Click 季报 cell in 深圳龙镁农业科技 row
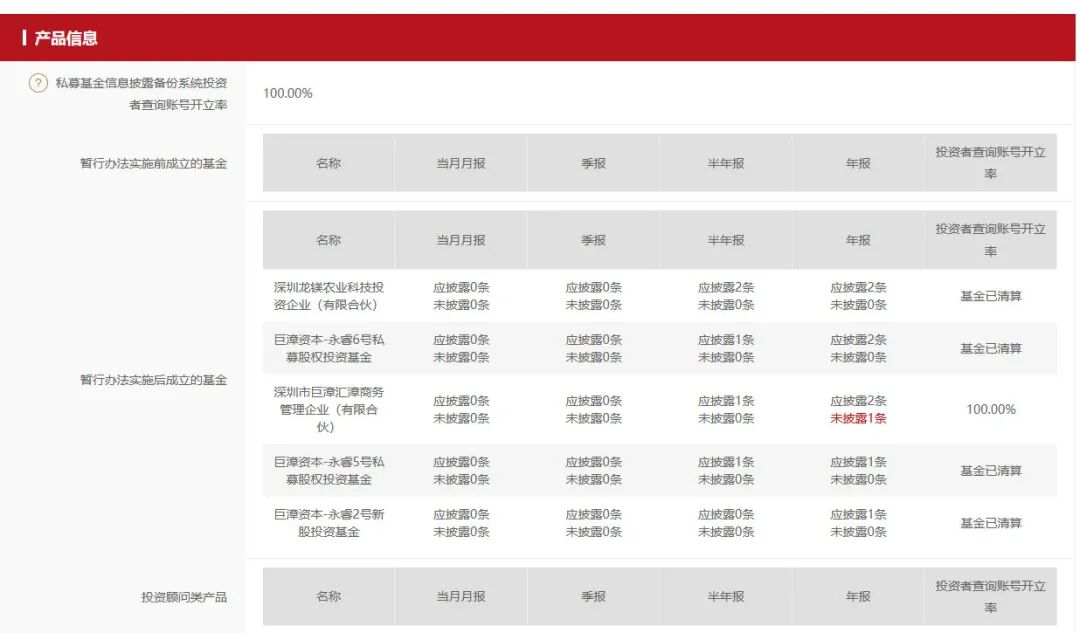This screenshot has width=1080, height=633. [593, 296]
